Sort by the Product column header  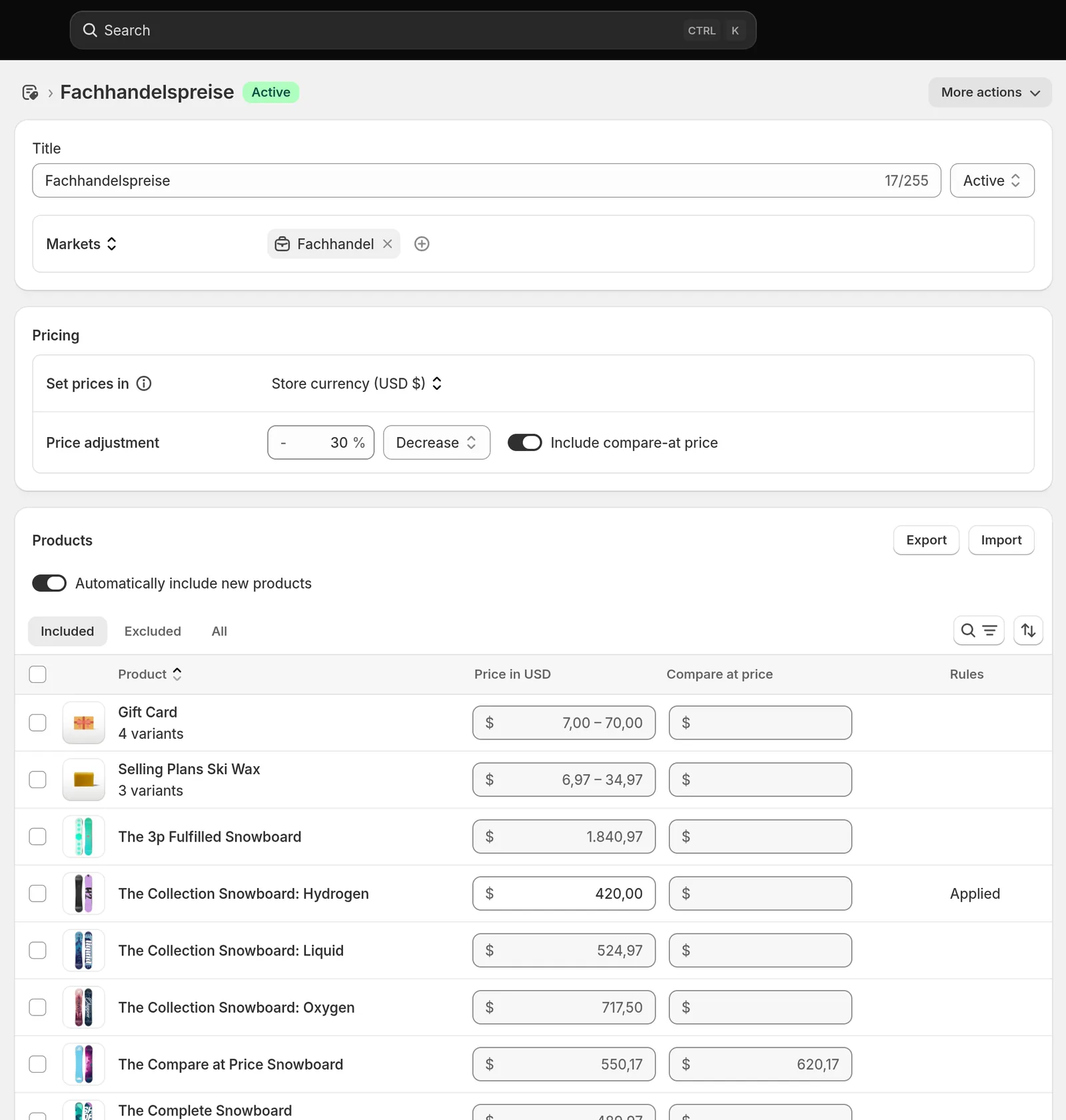coord(150,674)
